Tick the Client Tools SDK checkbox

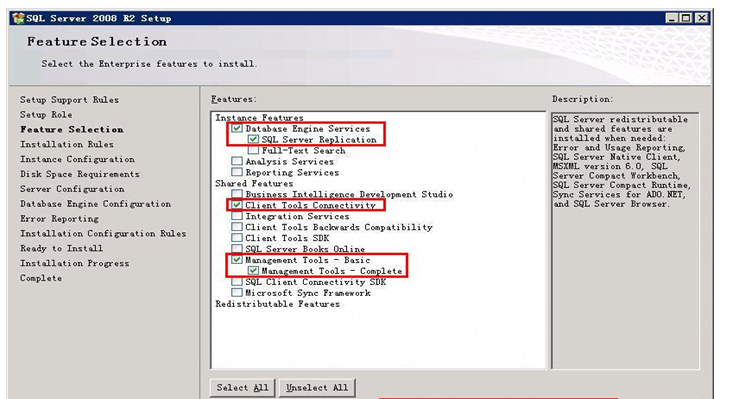tap(237, 238)
